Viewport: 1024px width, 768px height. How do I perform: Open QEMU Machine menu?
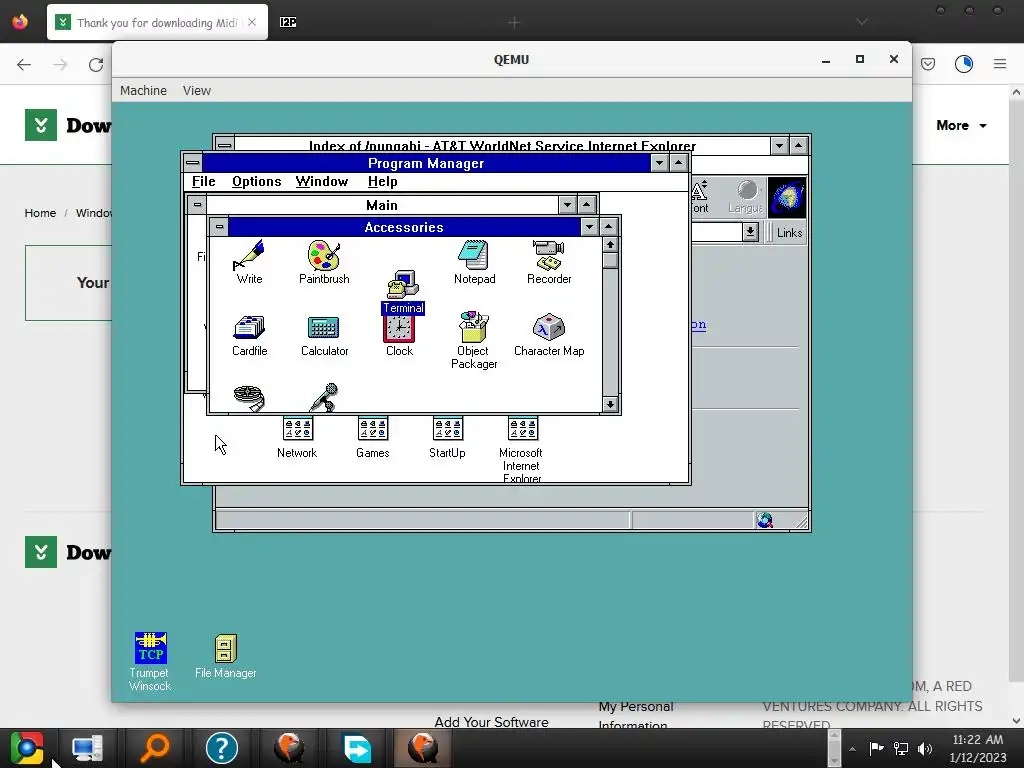(x=143, y=90)
